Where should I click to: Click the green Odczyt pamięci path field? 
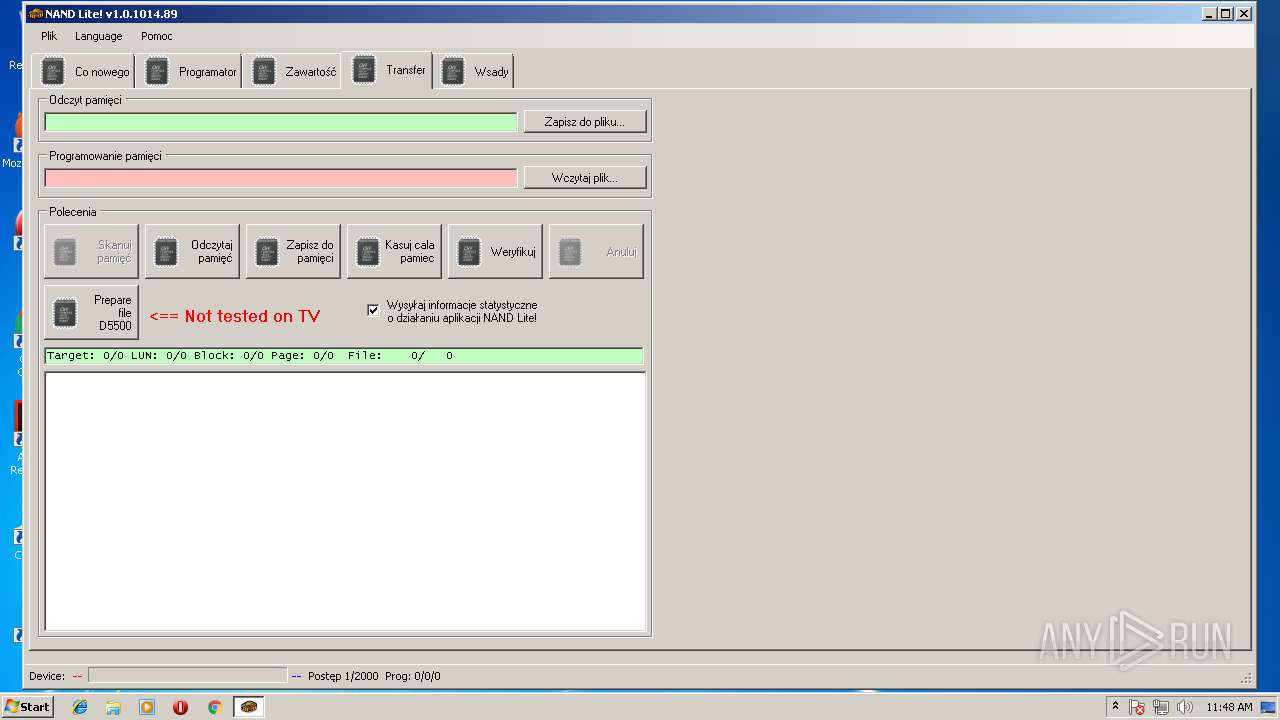click(281, 122)
